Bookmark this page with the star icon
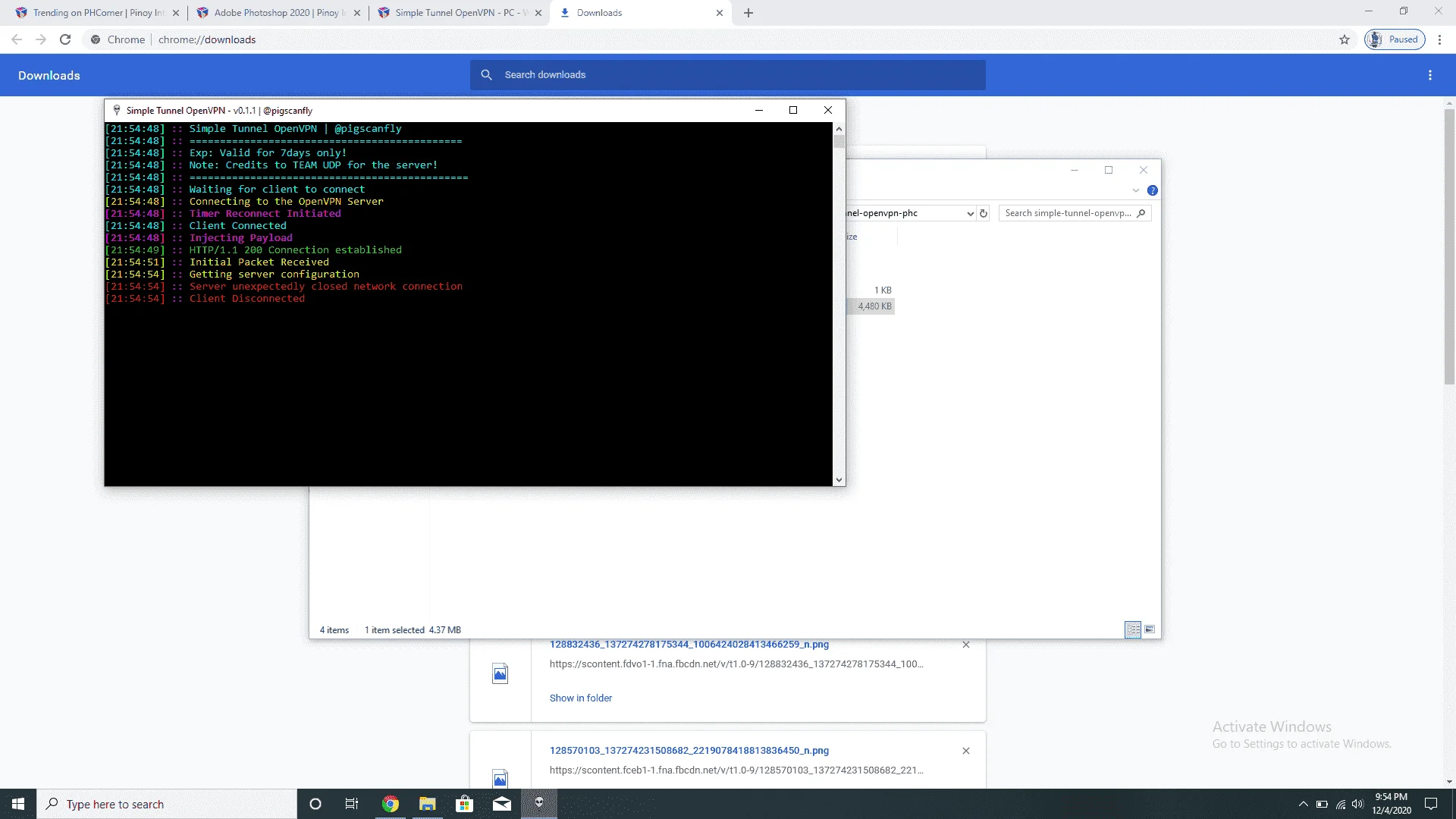Image resolution: width=1456 pixels, height=819 pixels. pos(1345,39)
